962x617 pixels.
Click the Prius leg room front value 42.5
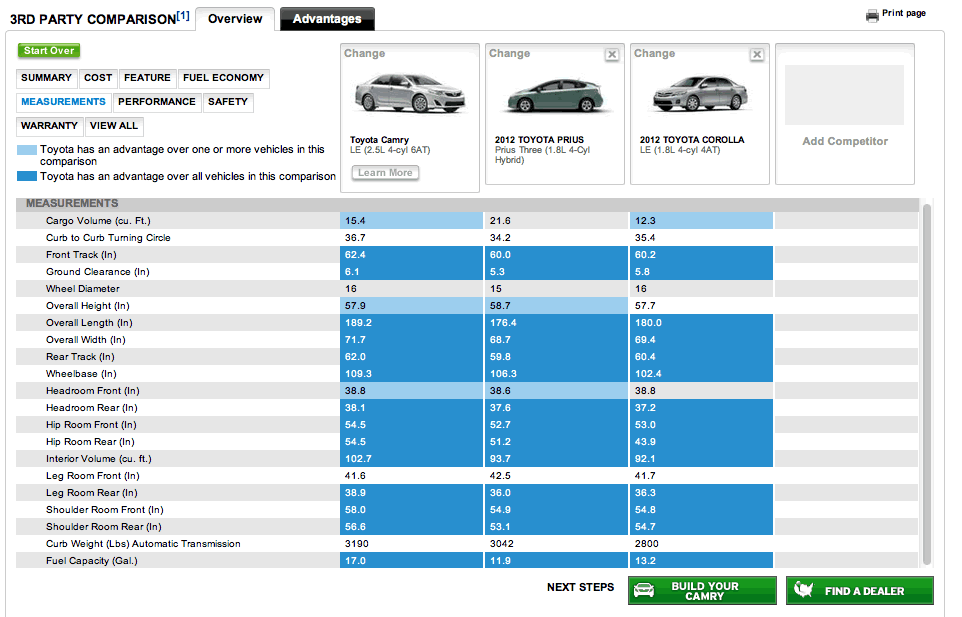500,476
